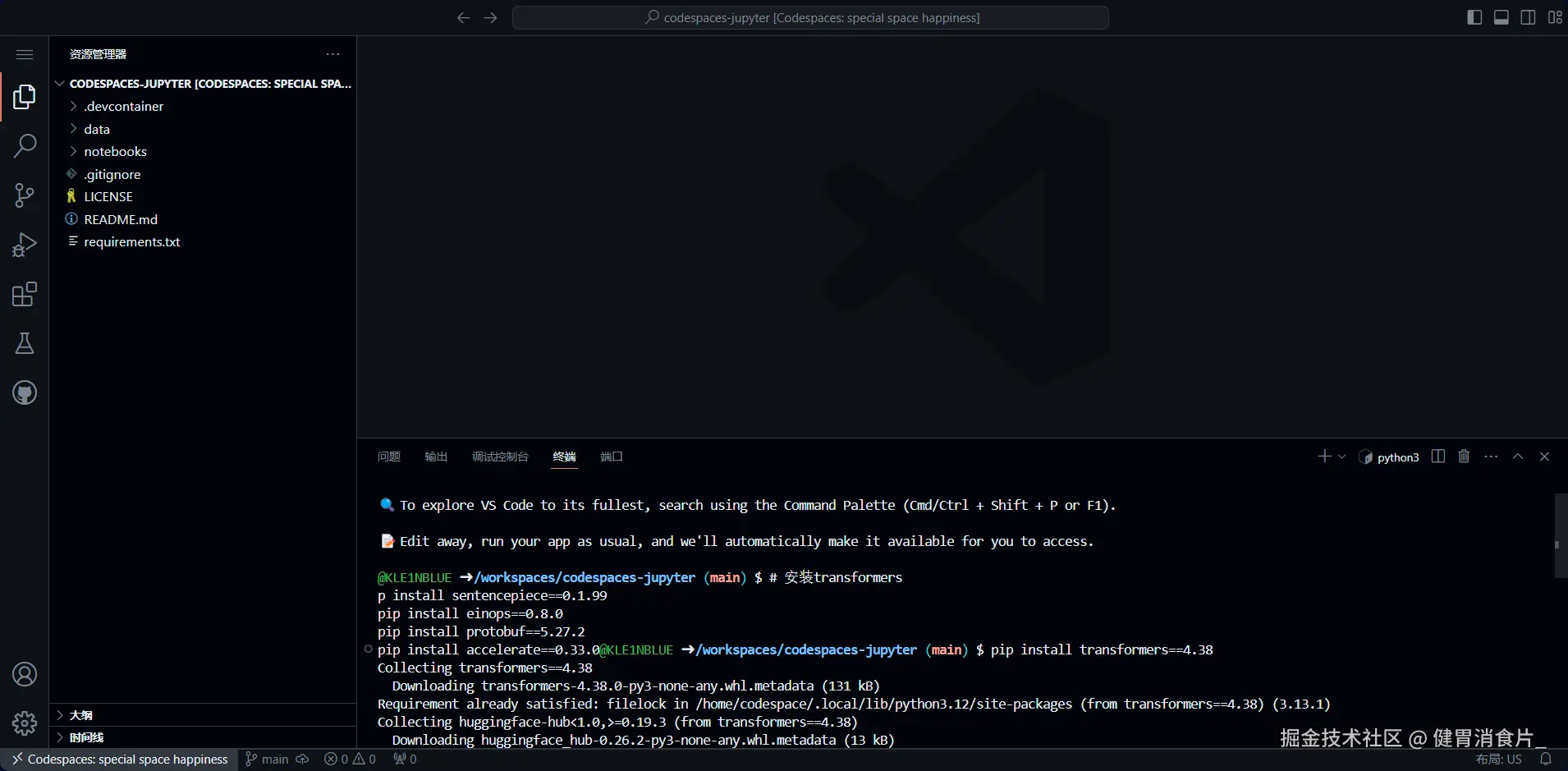Click the command center search box
1568x771 pixels.
pos(810,17)
